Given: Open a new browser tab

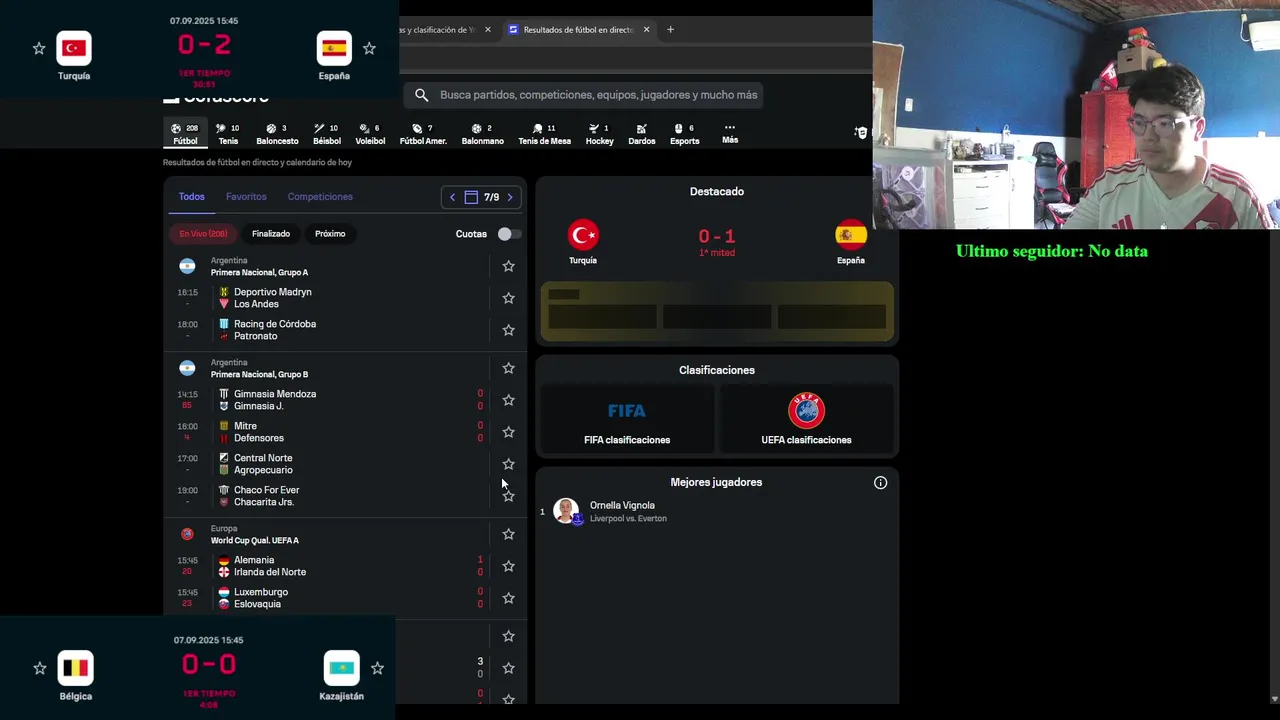Looking at the screenshot, I should pyautogui.click(x=670, y=30).
